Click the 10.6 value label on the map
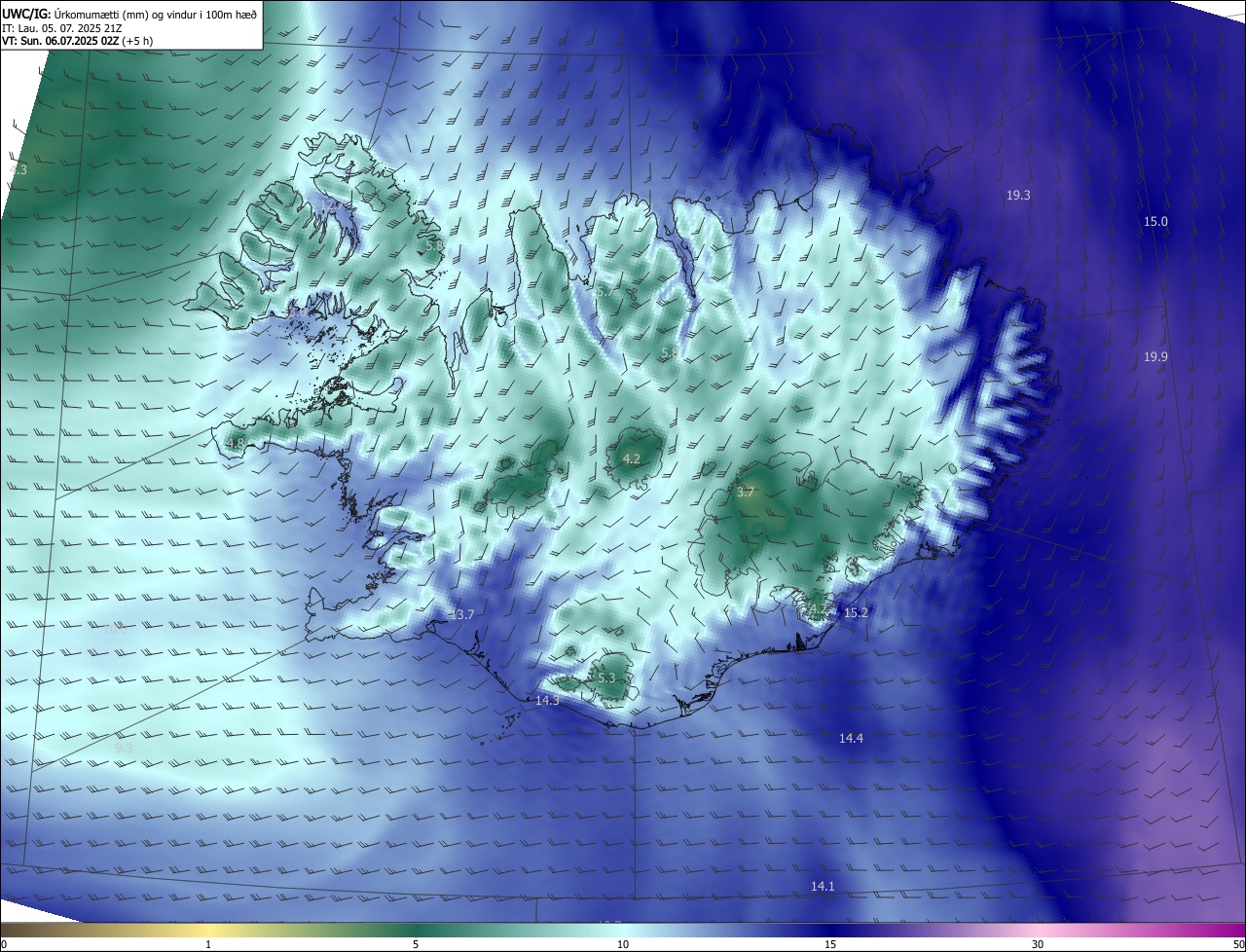Screen dimensions: 1246x952 (x=116, y=630)
